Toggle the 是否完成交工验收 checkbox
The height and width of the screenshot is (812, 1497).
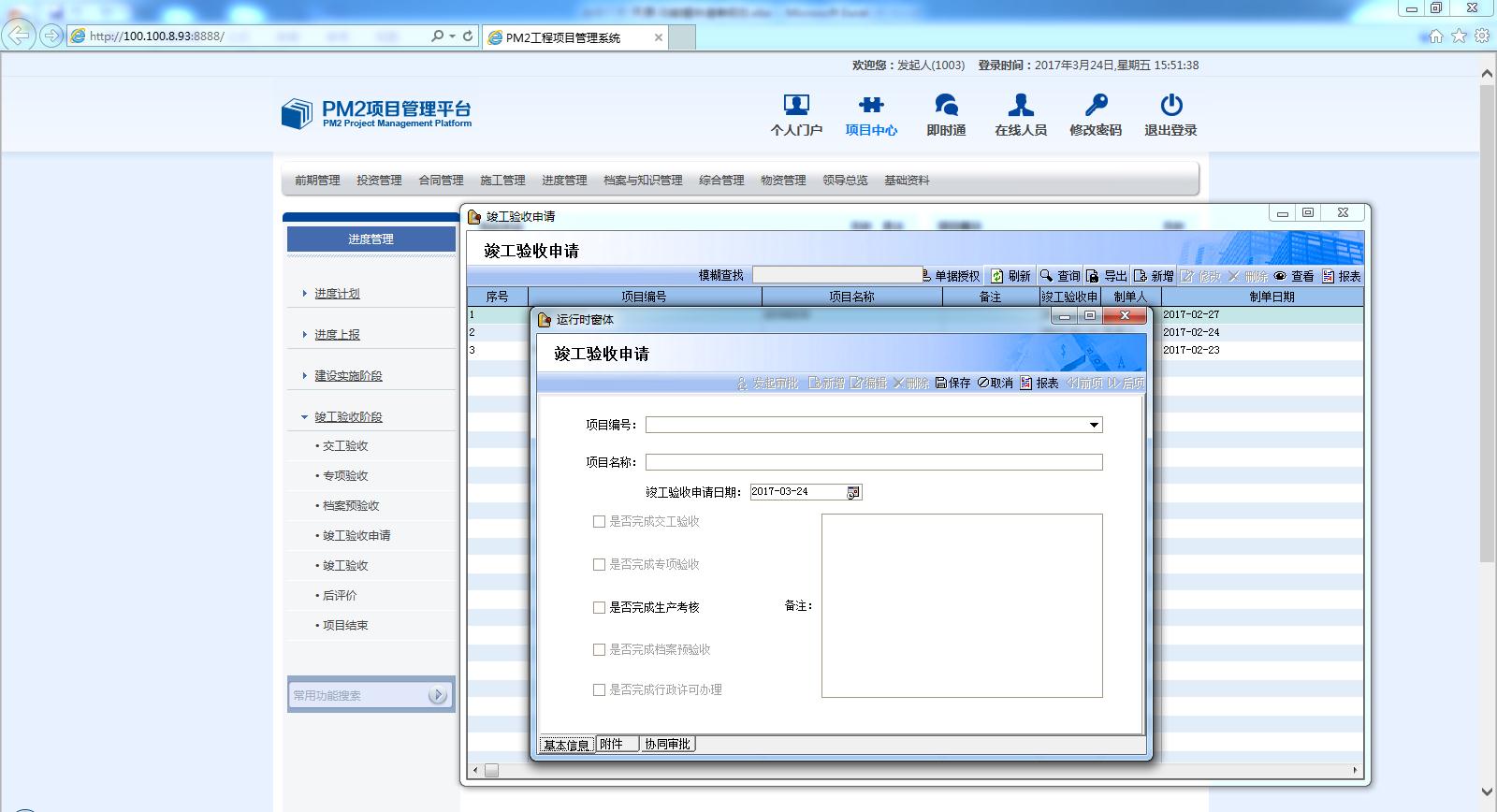click(599, 522)
